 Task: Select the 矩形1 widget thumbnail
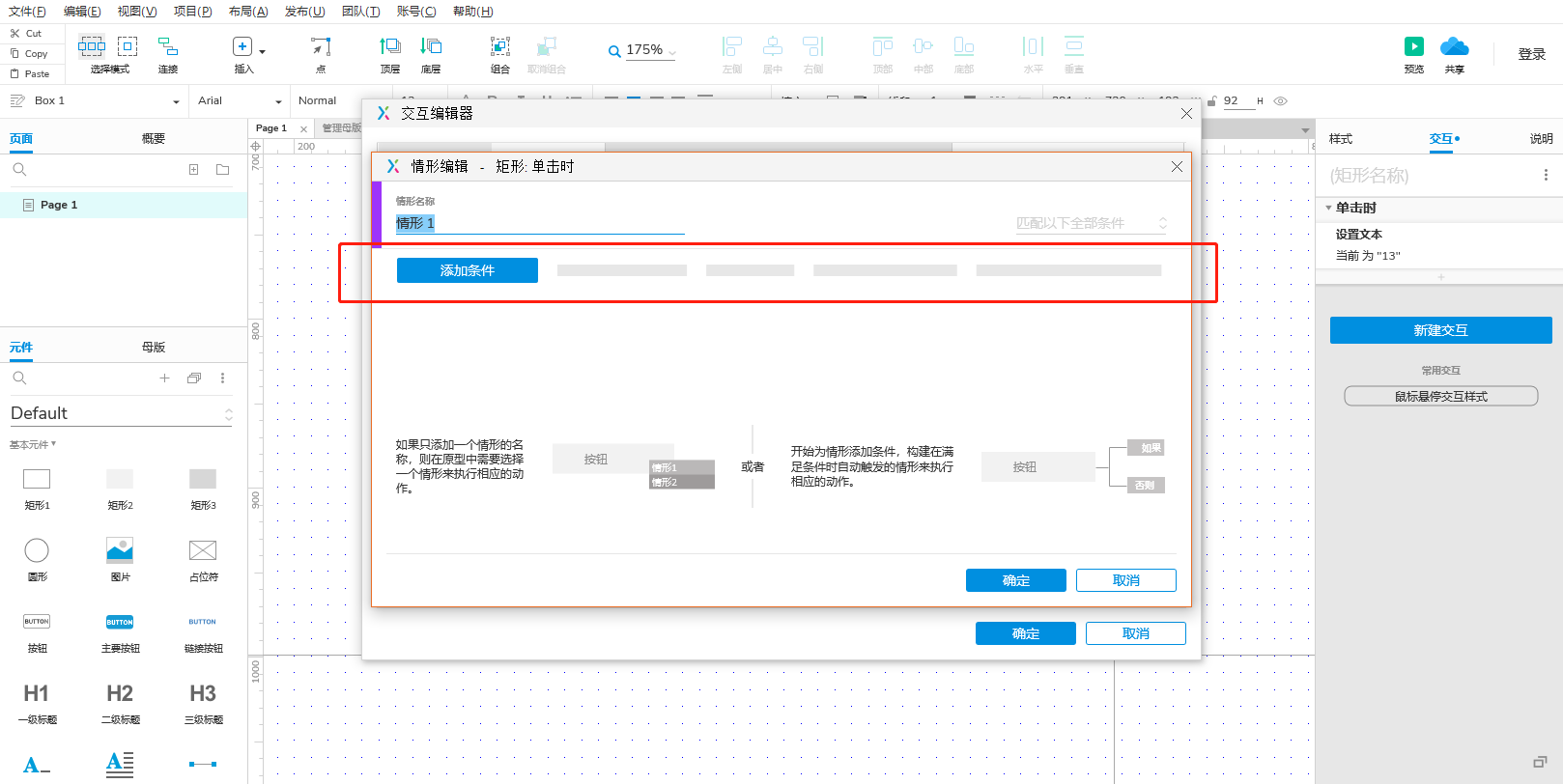(x=37, y=479)
